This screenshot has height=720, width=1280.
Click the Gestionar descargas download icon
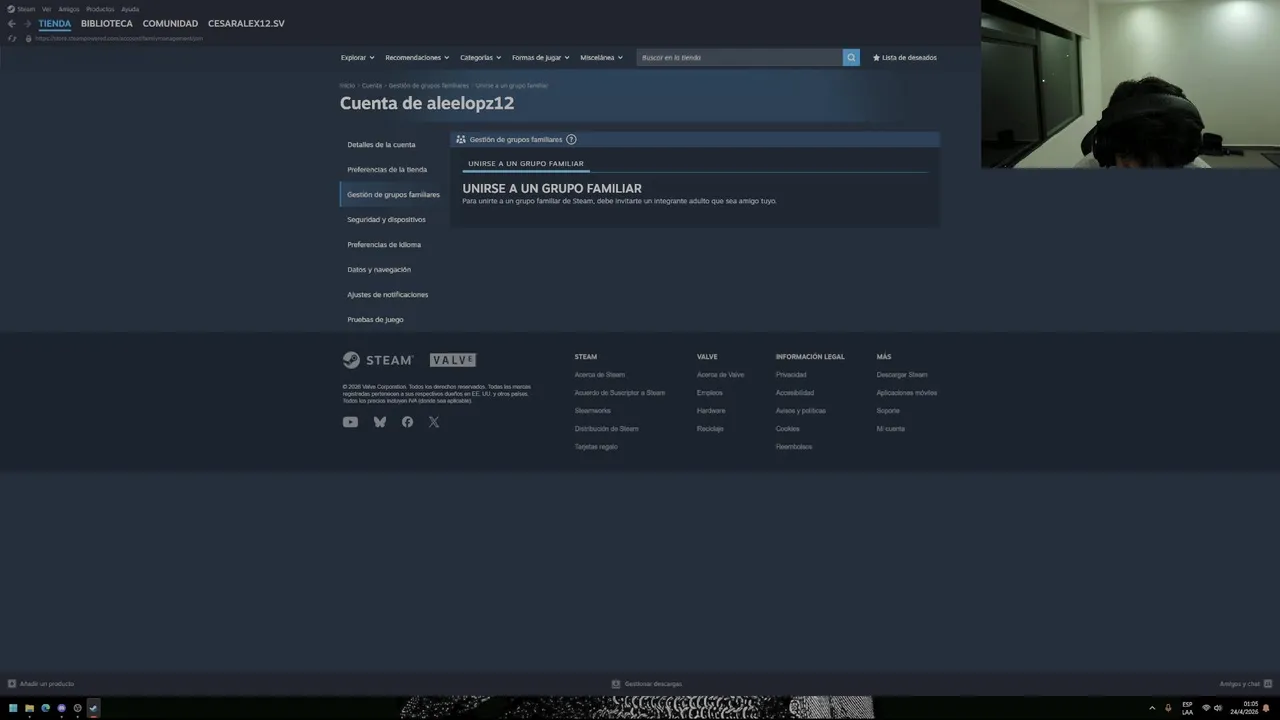tap(616, 684)
